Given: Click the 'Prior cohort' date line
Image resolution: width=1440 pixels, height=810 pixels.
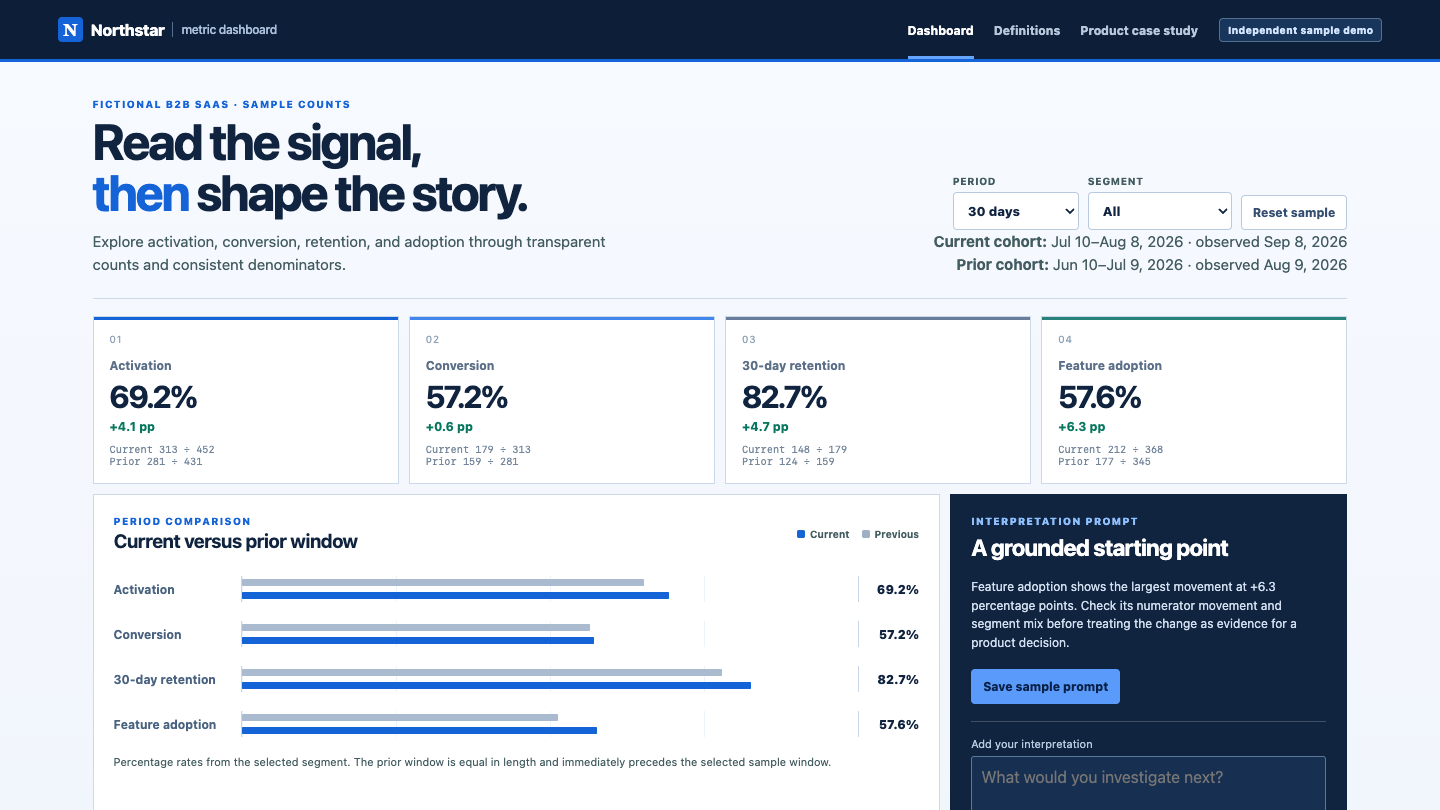Looking at the screenshot, I should 1151,265.
